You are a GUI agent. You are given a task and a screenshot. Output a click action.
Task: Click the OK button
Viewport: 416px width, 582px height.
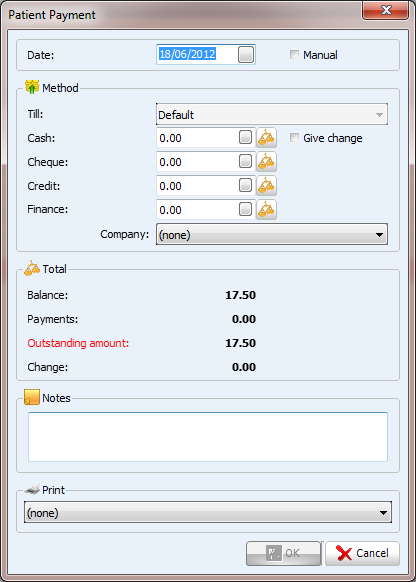pyautogui.click(x=284, y=553)
